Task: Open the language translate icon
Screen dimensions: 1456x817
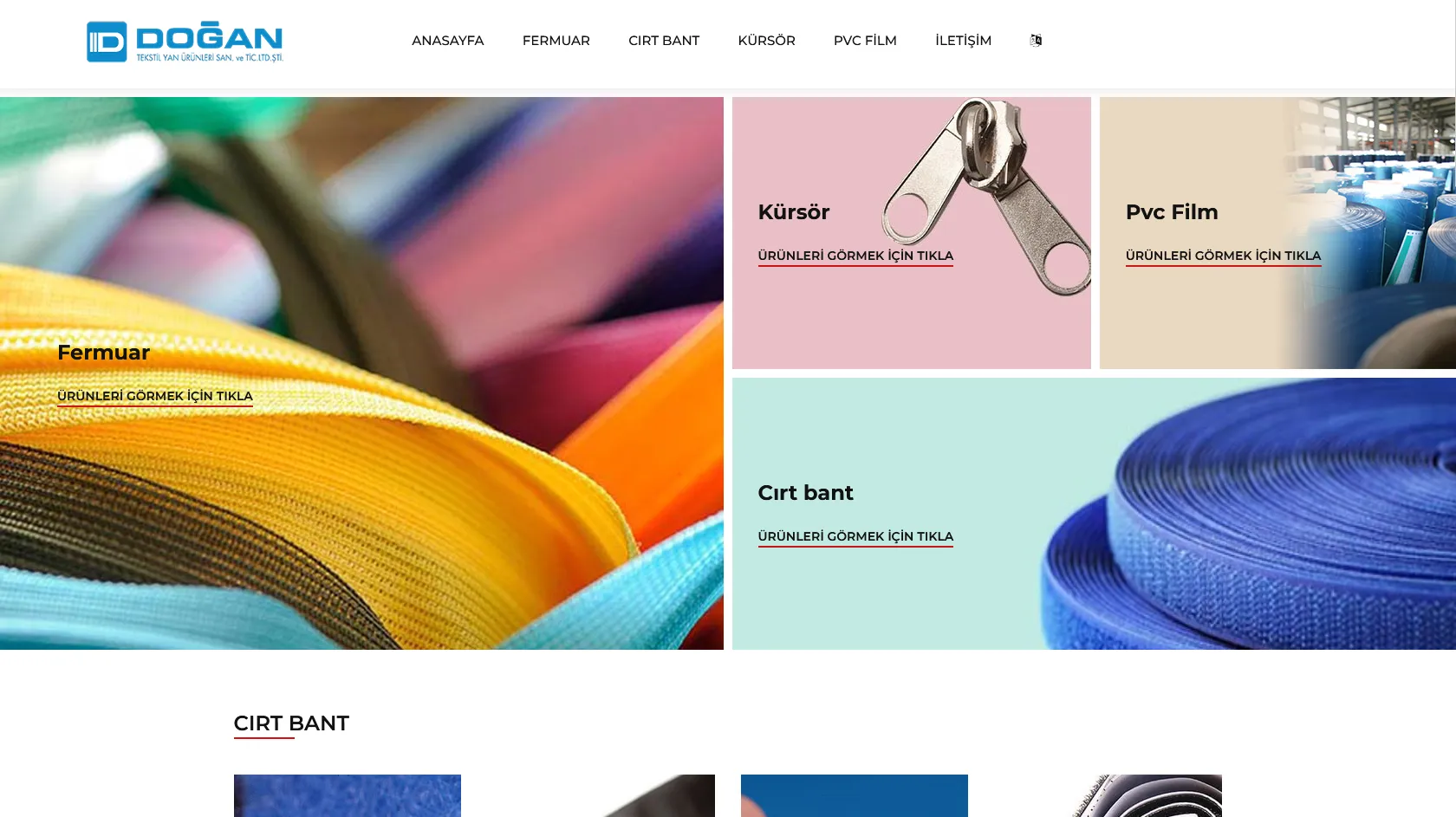Action: (1036, 41)
